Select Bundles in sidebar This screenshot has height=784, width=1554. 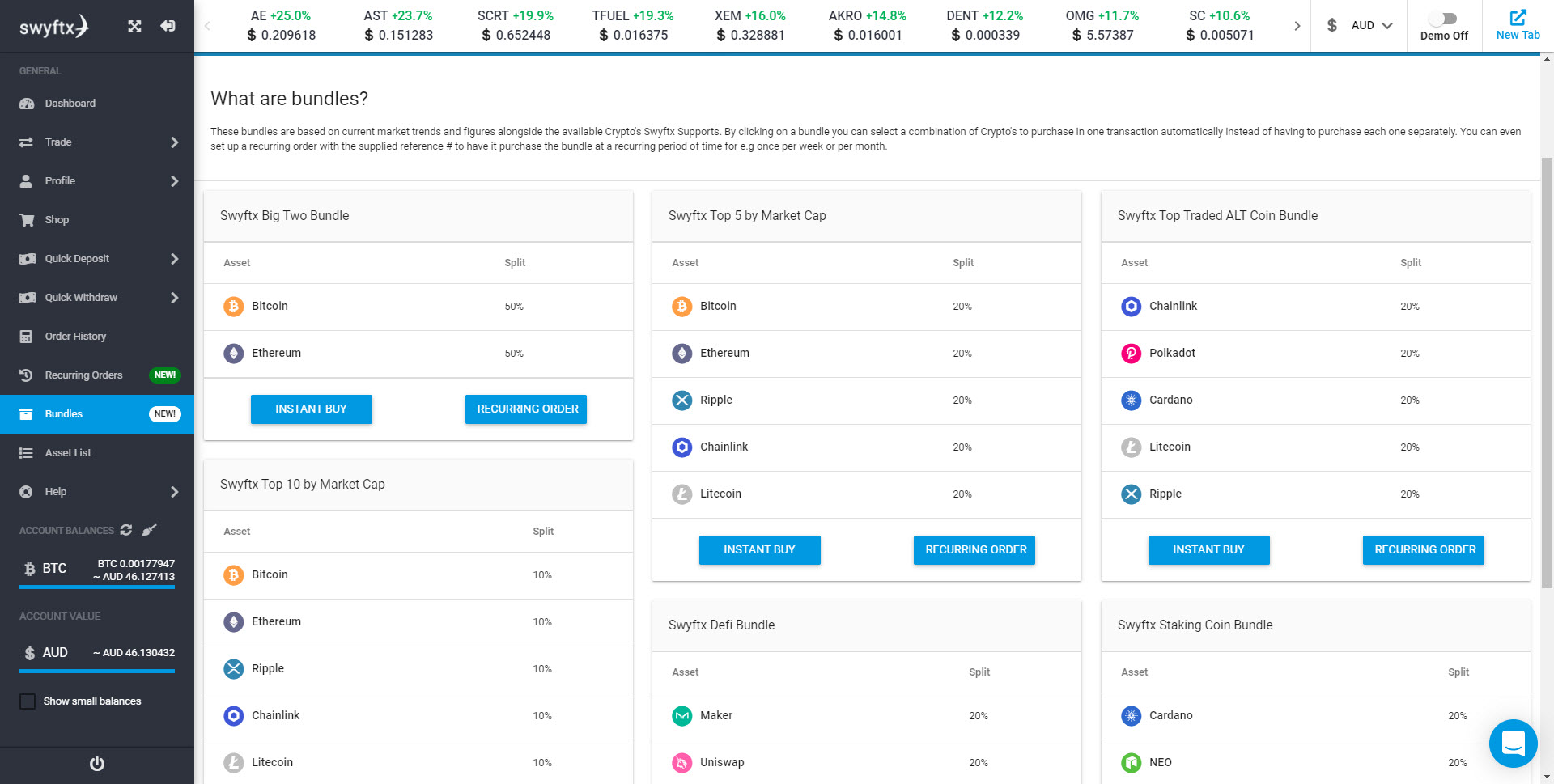tap(97, 414)
